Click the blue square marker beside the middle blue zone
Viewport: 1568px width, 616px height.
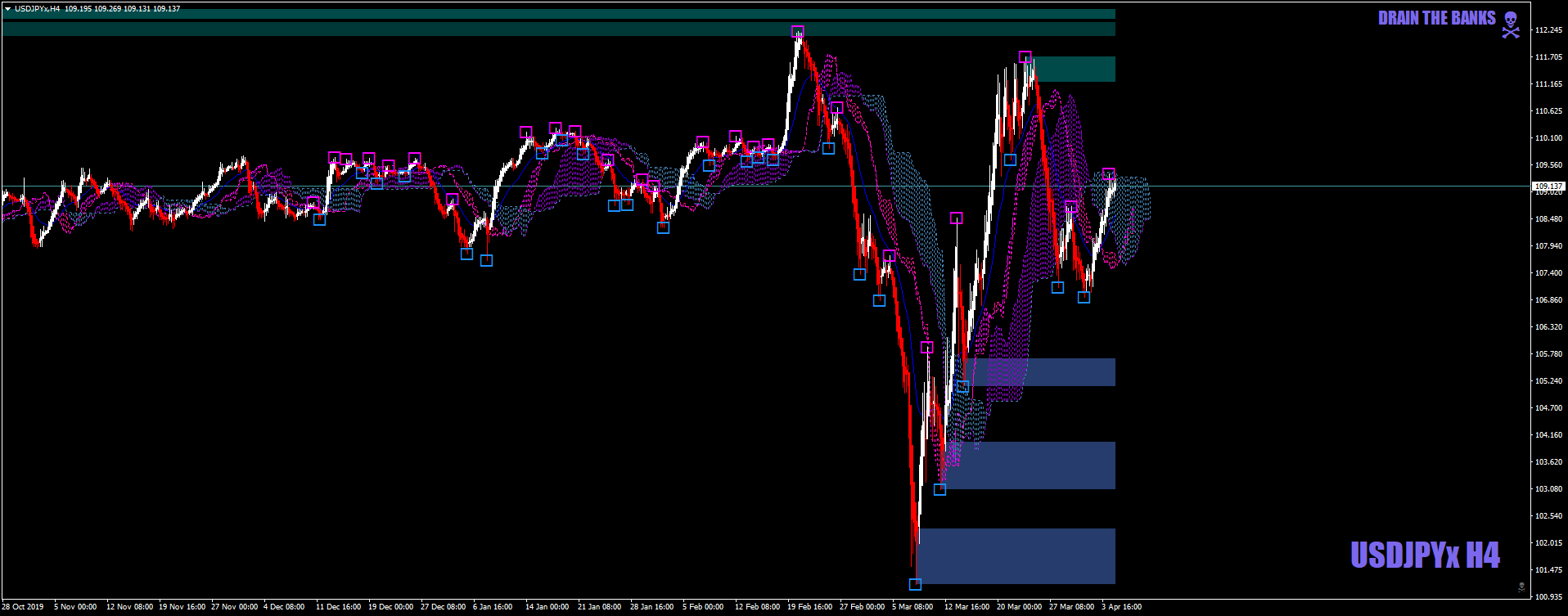(939, 489)
